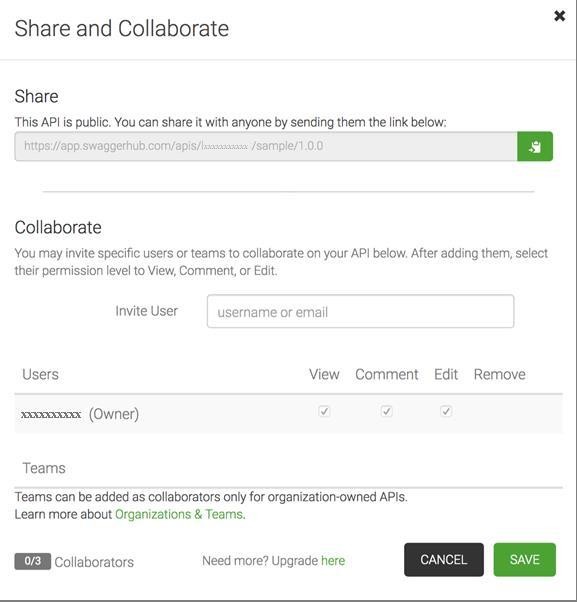Screen dimensions: 577x602
Task: Toggle the owner's Comment checkbox
Action: click(x=387, y=412)
